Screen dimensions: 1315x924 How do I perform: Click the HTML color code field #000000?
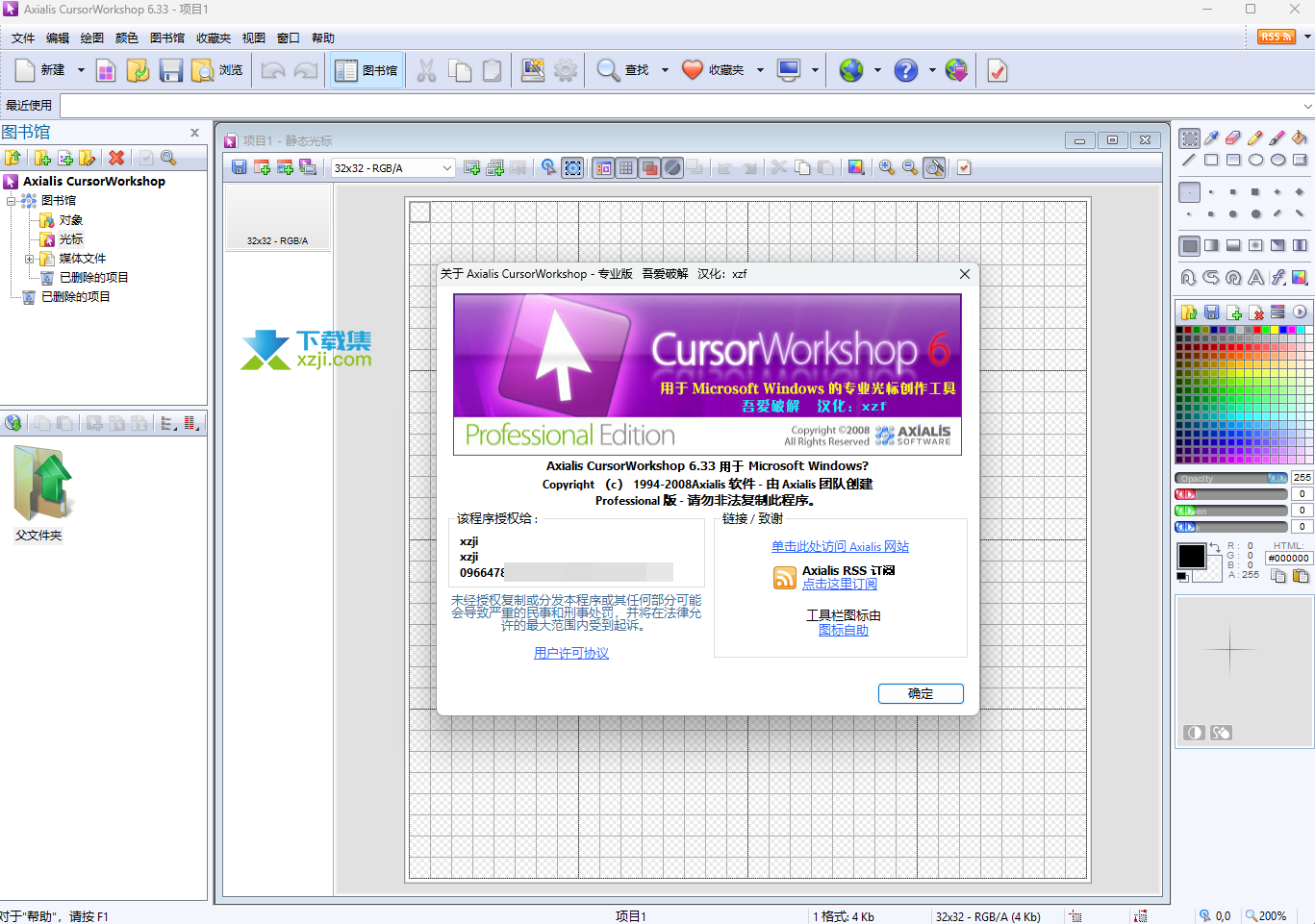pos(1288,558)
